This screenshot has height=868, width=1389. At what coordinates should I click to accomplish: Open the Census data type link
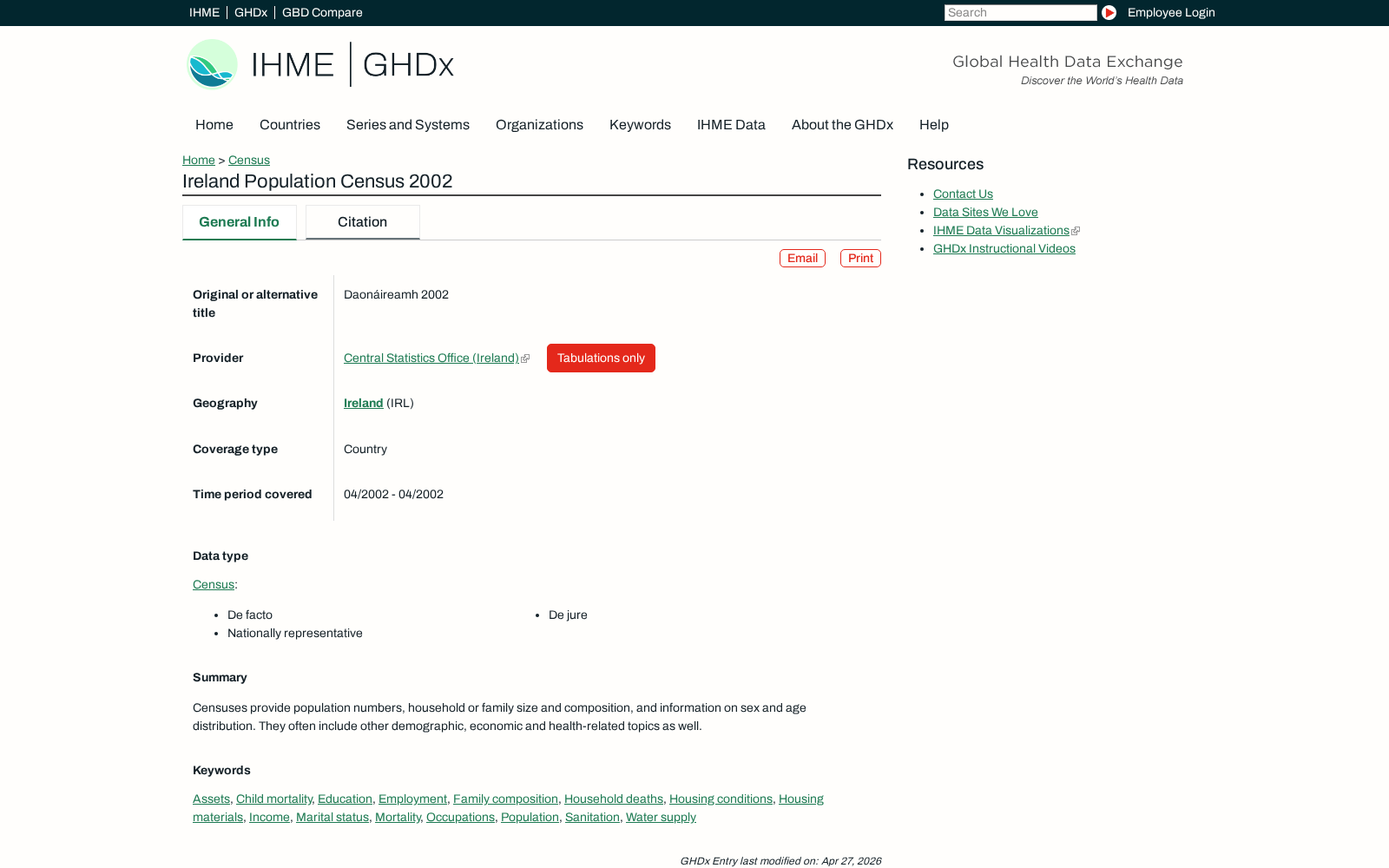214,584
